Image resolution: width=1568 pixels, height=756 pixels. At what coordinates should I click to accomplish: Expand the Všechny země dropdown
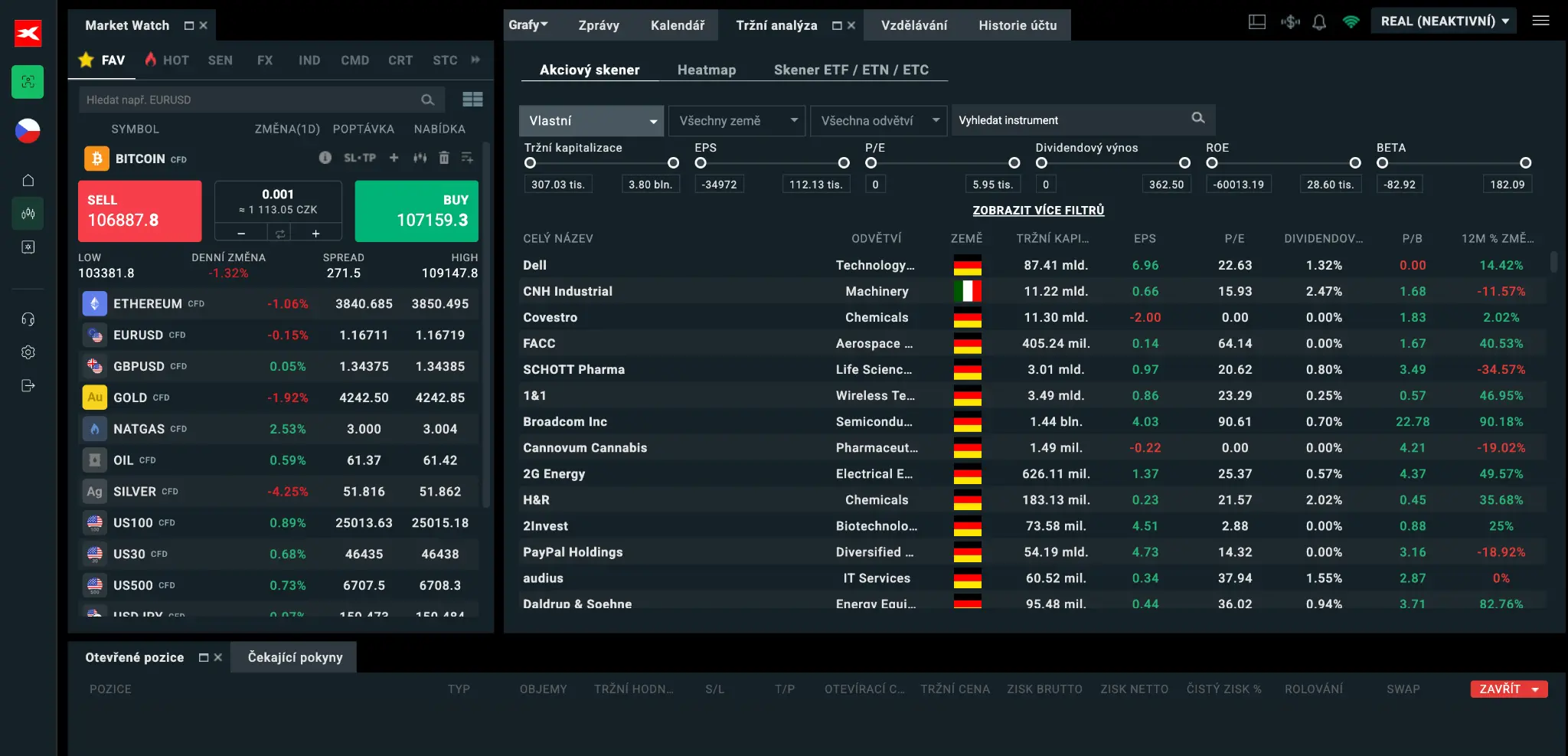click(x=736, y=121)
